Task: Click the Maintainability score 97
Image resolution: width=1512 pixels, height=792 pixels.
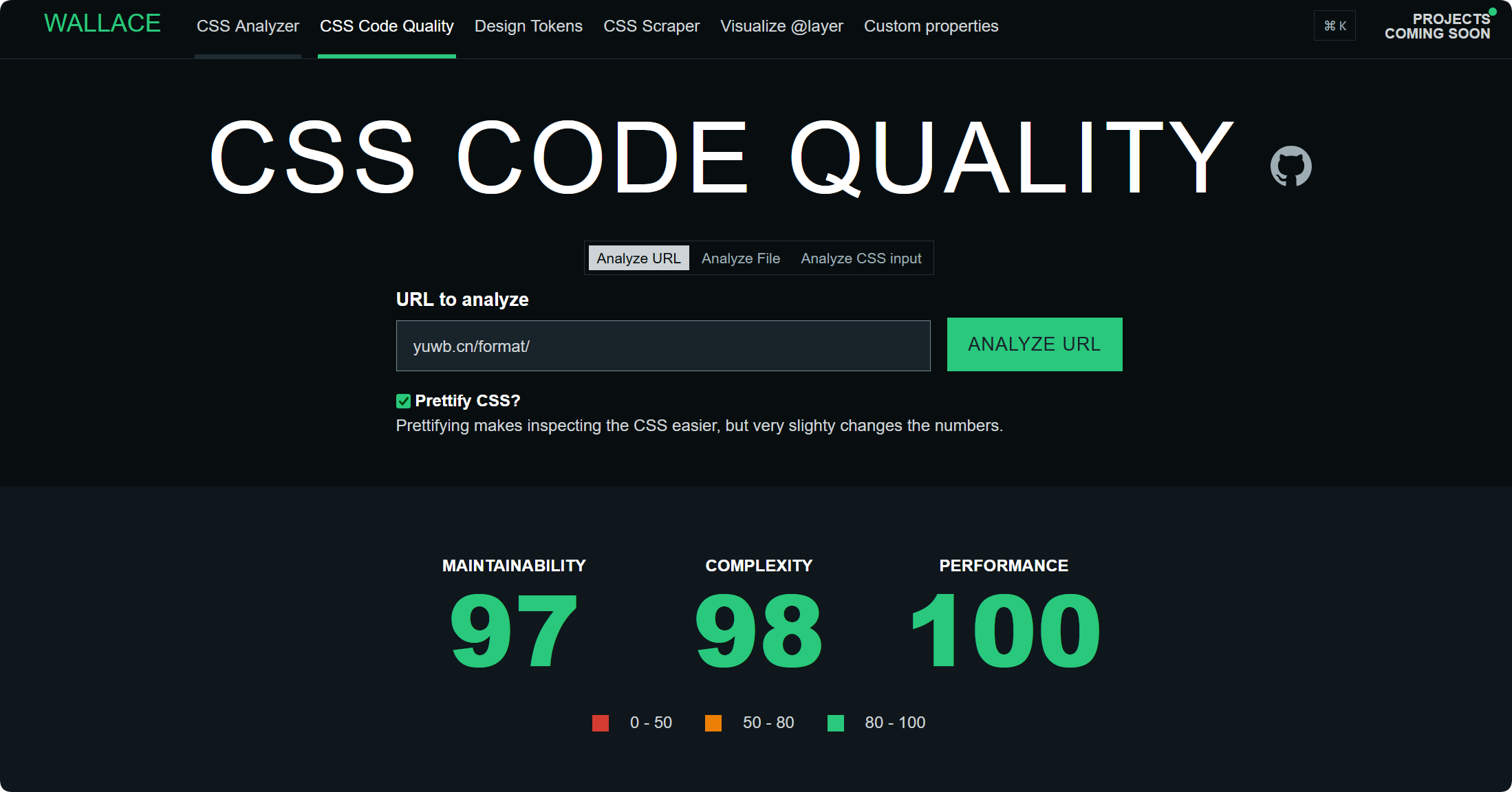Action: (x=514, y=631)
